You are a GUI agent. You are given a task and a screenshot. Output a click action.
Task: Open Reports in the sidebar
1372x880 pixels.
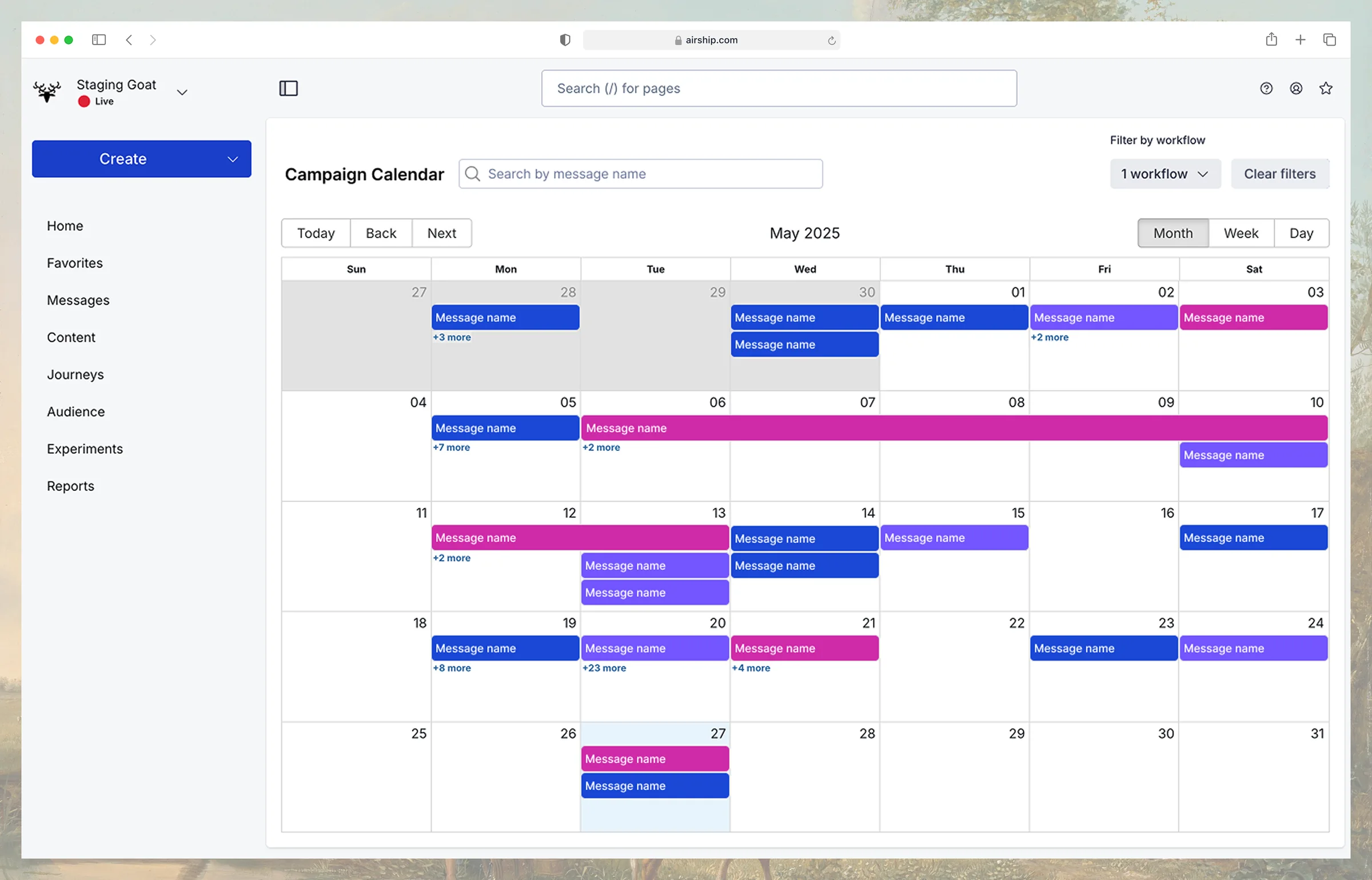tap(71, 486)
